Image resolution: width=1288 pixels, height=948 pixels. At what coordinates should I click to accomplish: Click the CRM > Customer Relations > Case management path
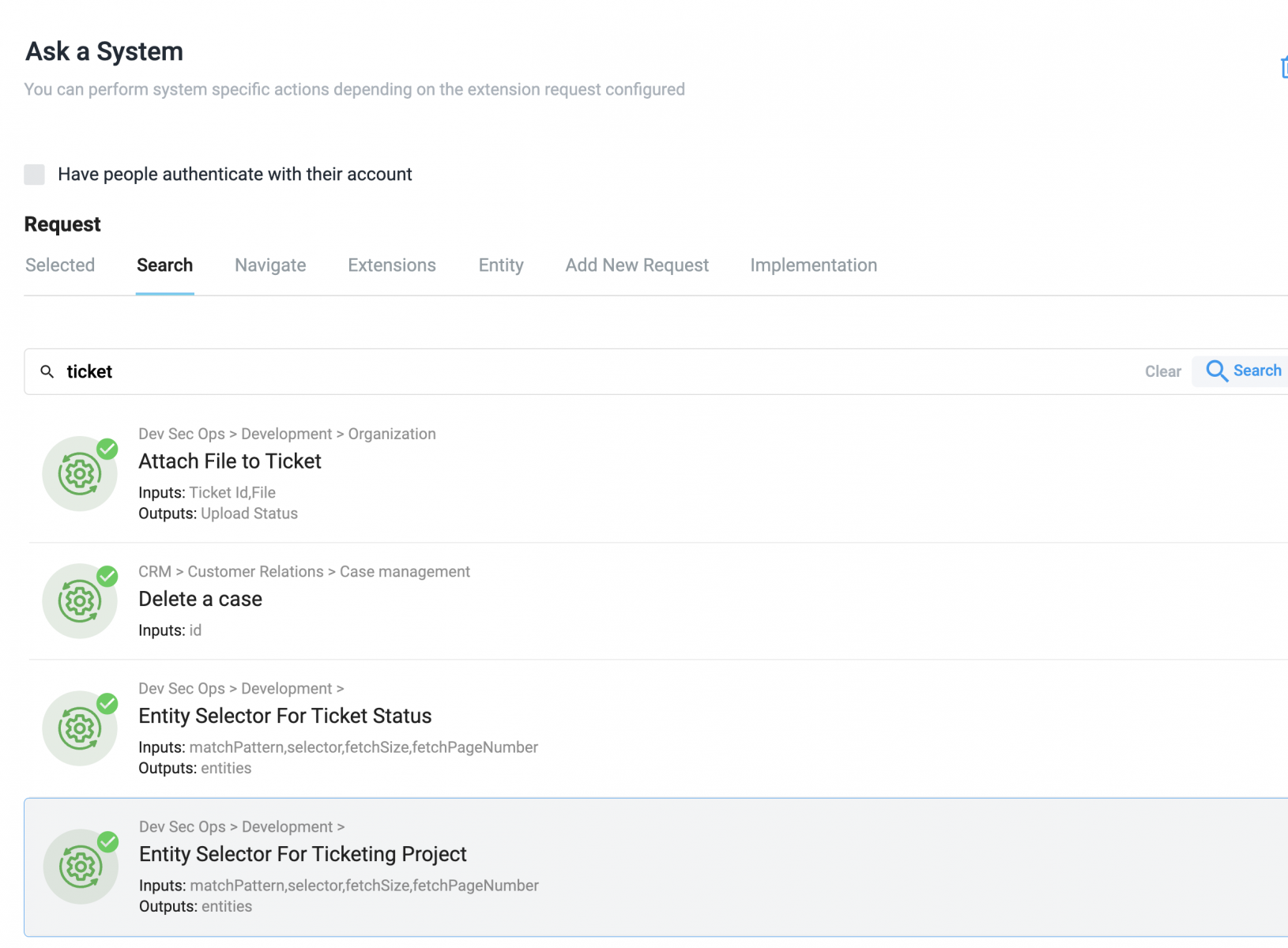[304, 571]
